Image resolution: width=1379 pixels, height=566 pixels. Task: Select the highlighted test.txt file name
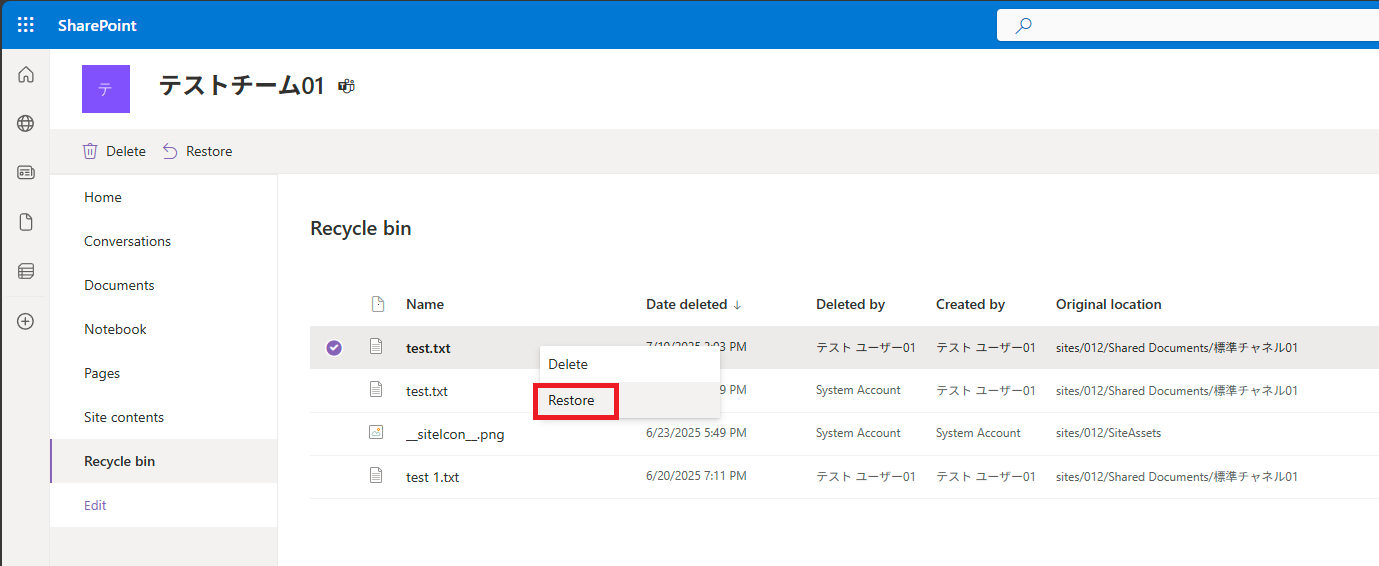(x=428, y=348)
